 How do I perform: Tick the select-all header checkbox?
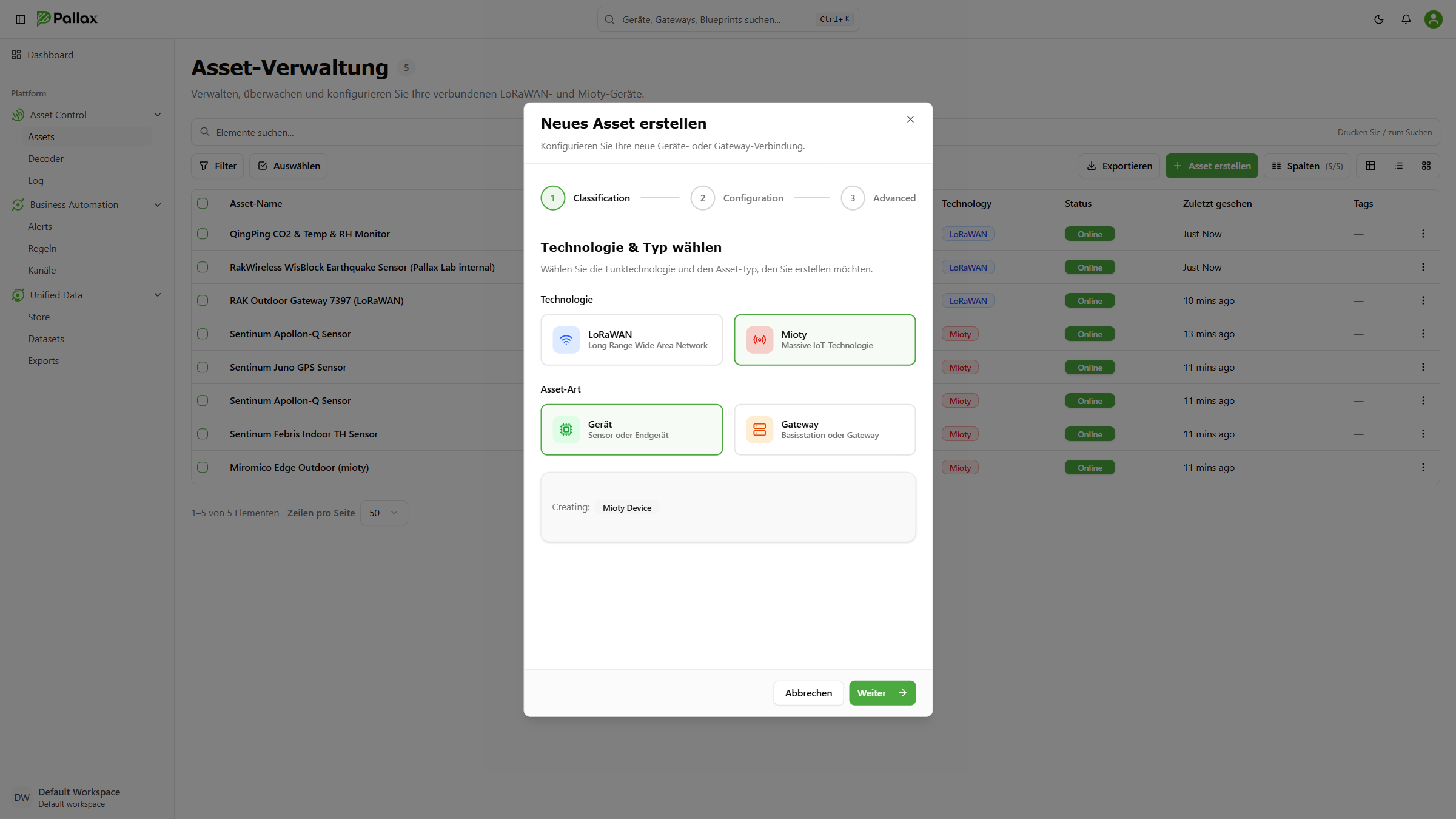tap(203, 203)
